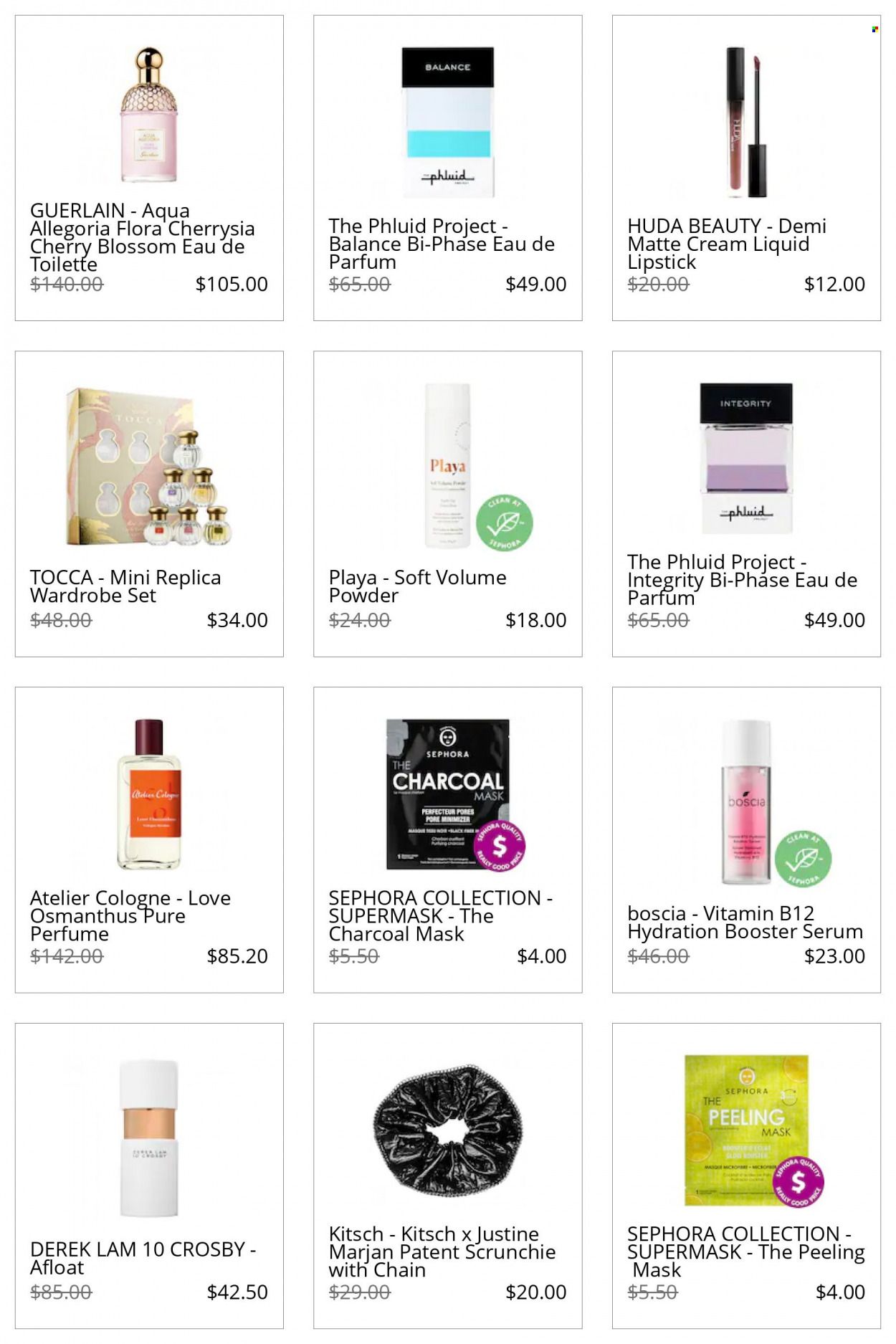Viewport: 896px width, 1344px height.
Task: Click the $42.50 sale price for Derek Lam
Action: click(237, 1292)
